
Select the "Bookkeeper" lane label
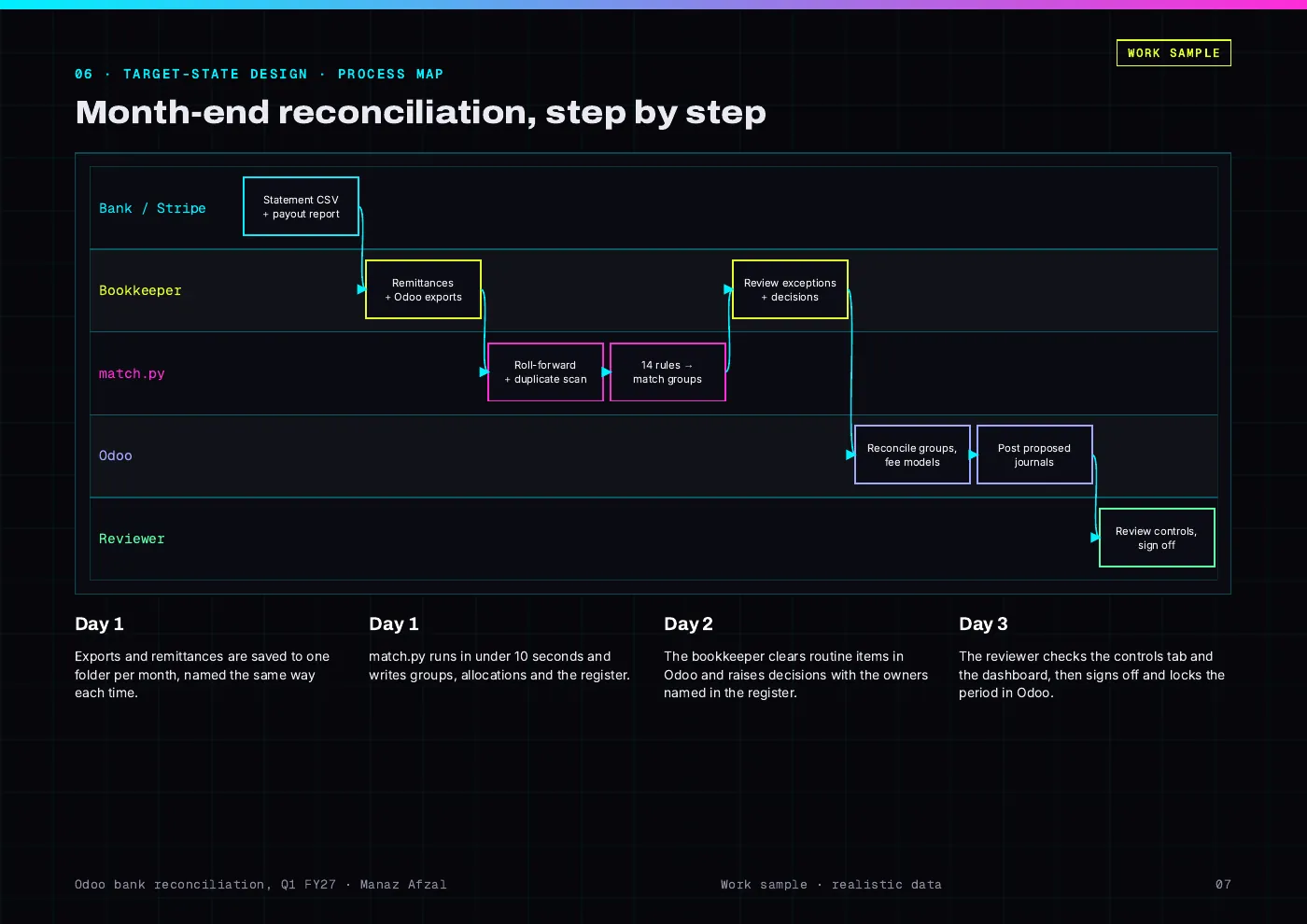click(x=140, y=290)
